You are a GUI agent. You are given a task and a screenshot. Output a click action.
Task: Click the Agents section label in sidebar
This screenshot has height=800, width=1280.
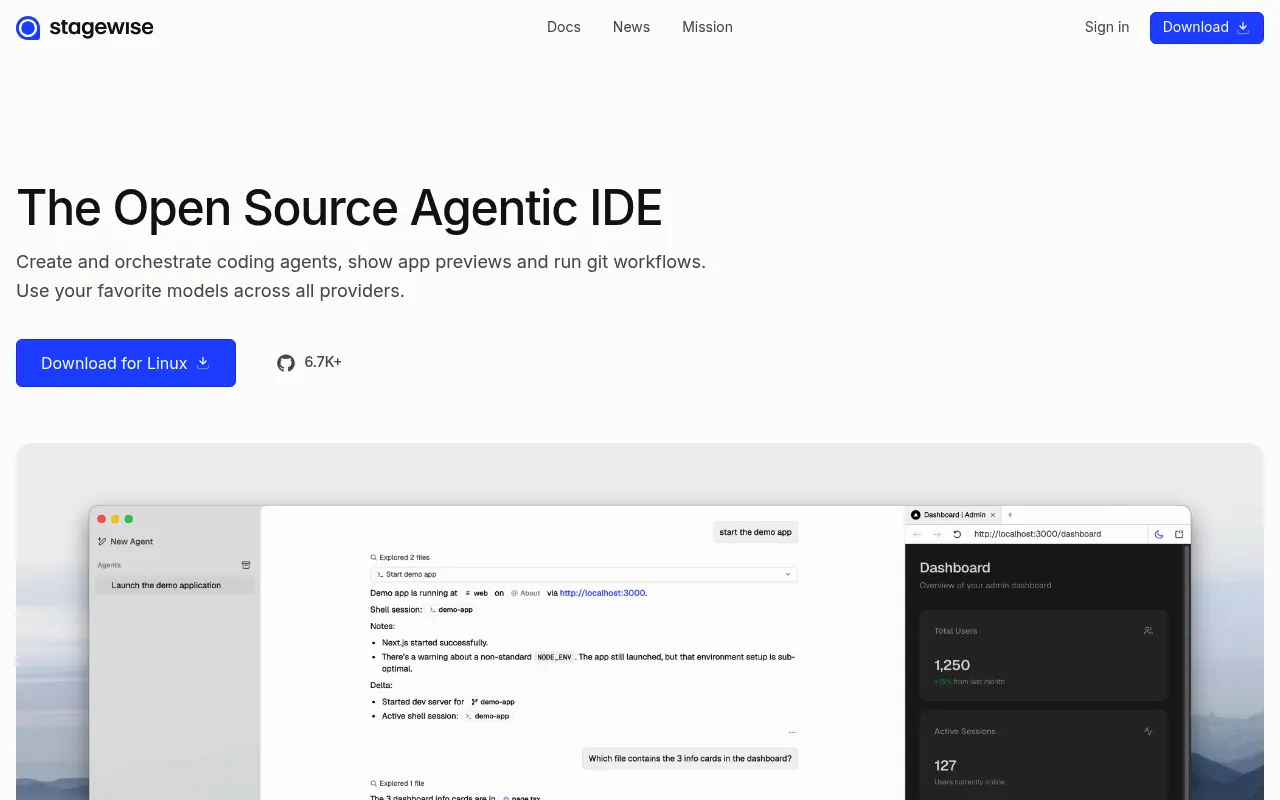point(109,565)
